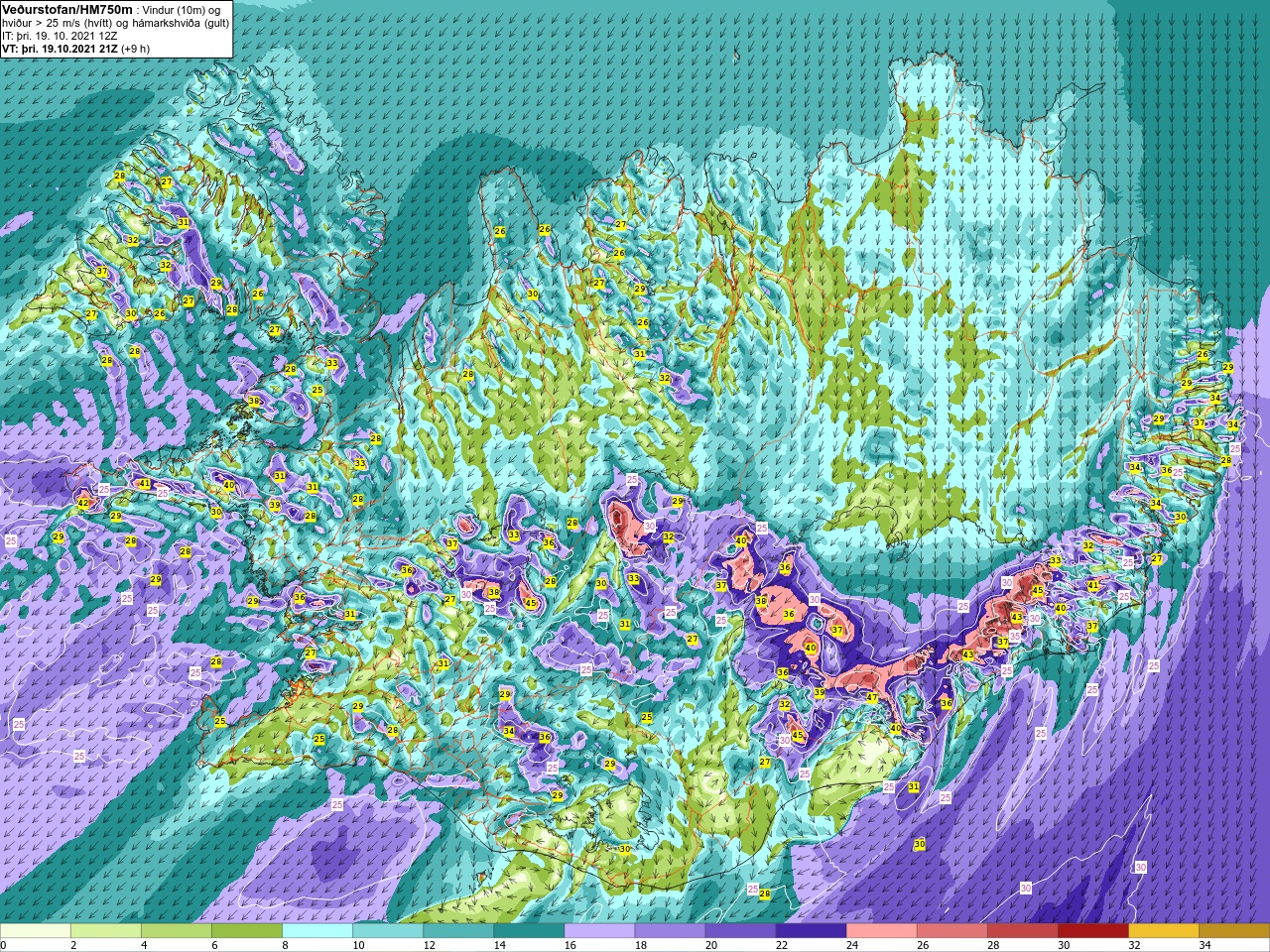Click the yellow 47 gust label on the map
This screenshot has width=1270, height=952.
[x=872, y=698]
